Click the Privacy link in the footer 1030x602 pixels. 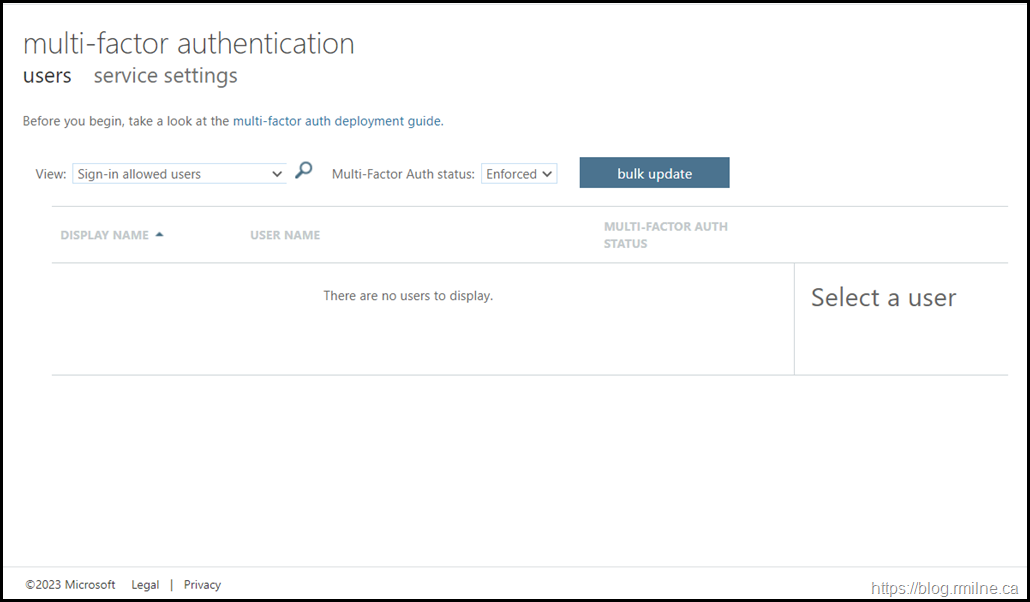(202, 584)
